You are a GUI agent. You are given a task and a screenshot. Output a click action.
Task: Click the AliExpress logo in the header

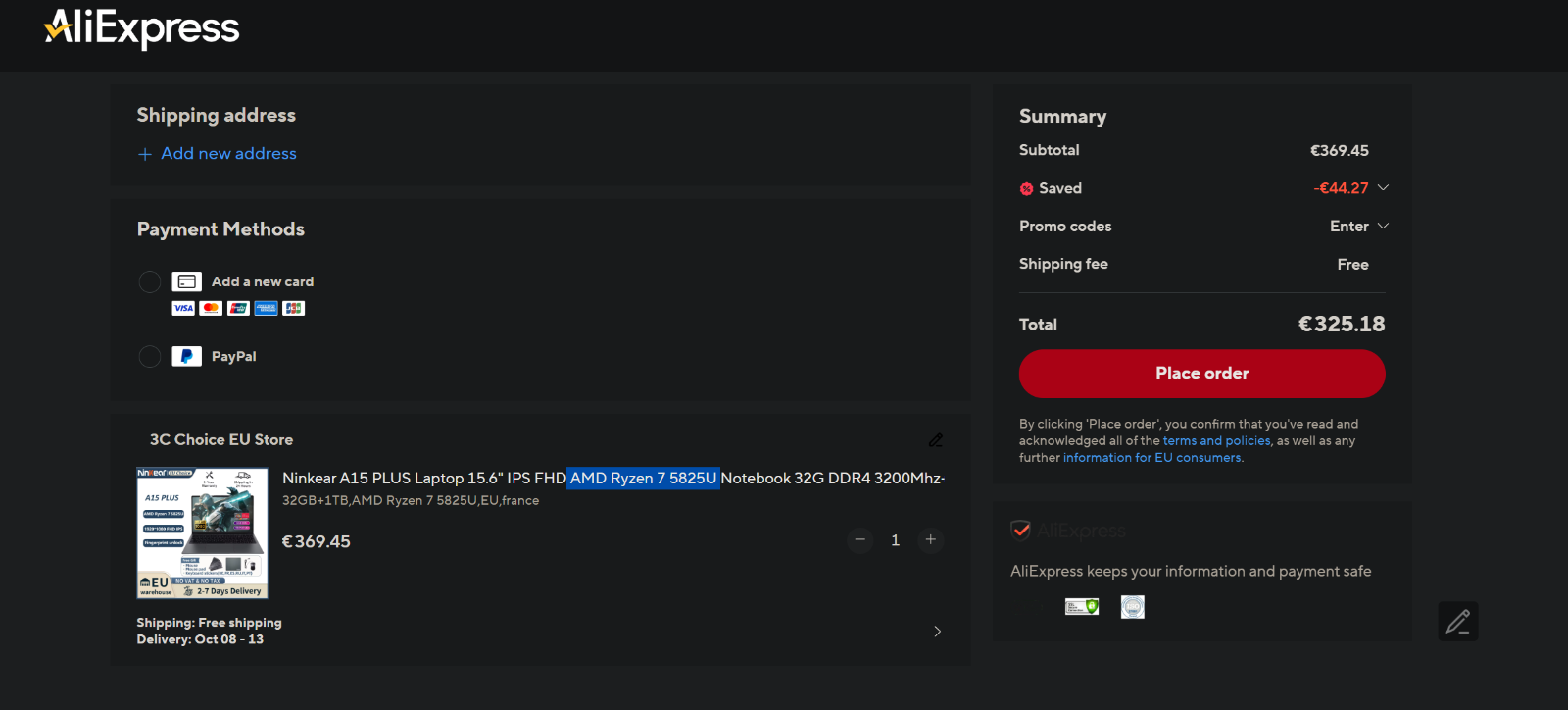[142, 28]
